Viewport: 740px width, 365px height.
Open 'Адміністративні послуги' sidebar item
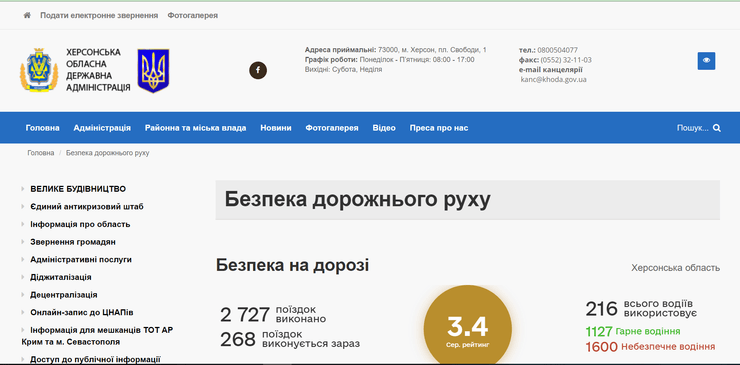[81, 260]
